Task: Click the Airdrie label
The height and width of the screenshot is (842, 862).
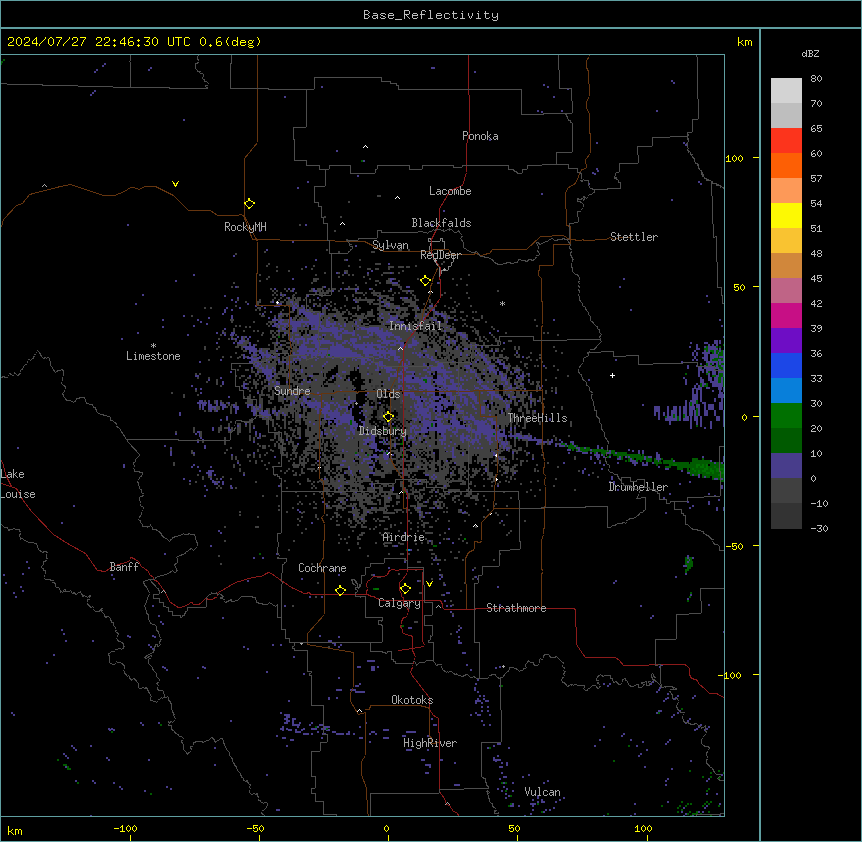Action: 403,537
